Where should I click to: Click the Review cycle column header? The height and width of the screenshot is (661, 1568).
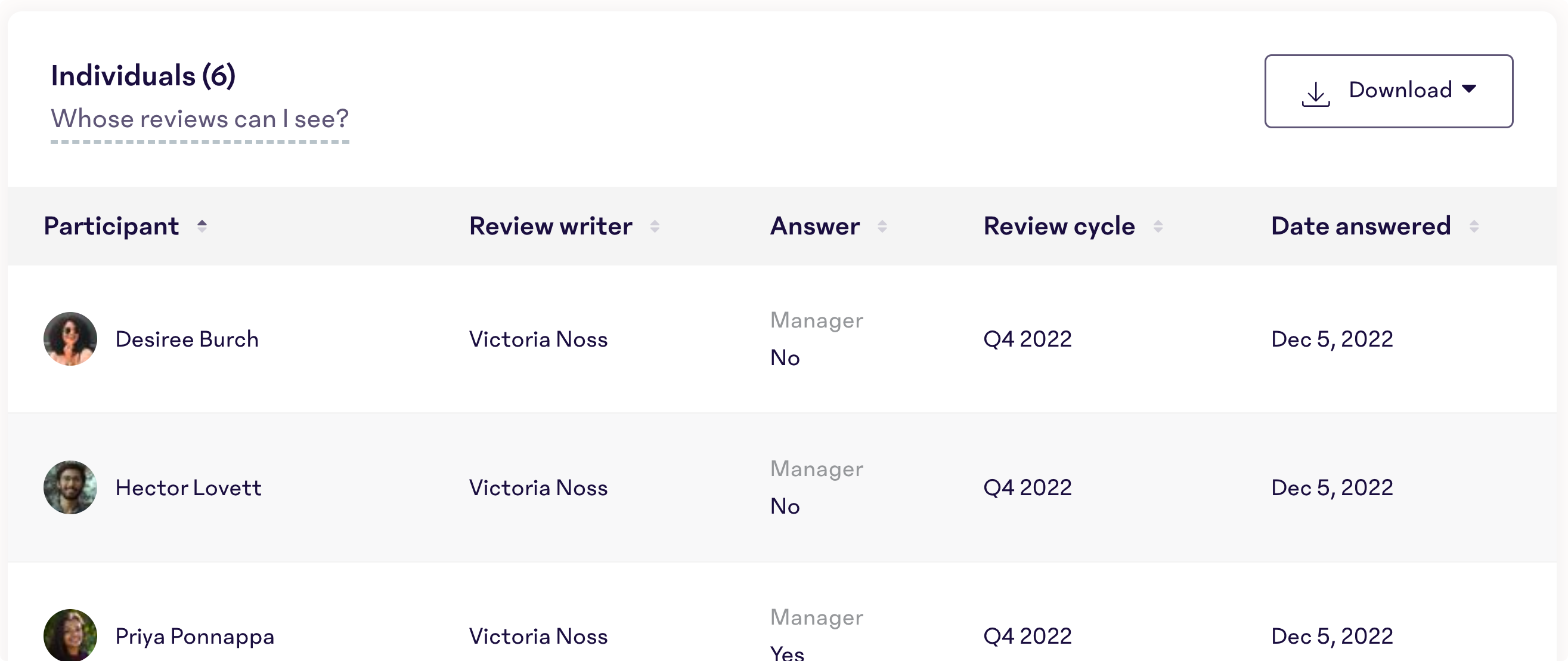pyautogui.click(x=1059, y=227)
